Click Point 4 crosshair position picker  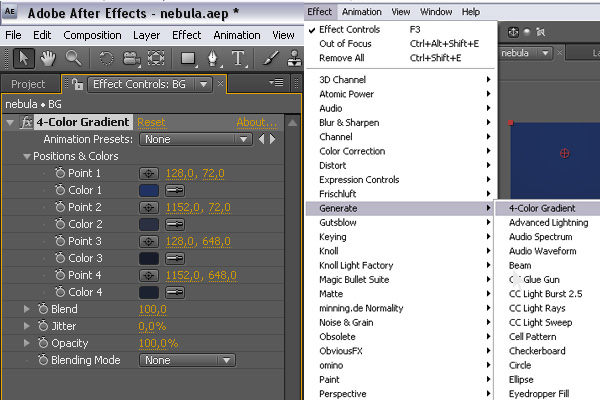click(x=149, y=275)
